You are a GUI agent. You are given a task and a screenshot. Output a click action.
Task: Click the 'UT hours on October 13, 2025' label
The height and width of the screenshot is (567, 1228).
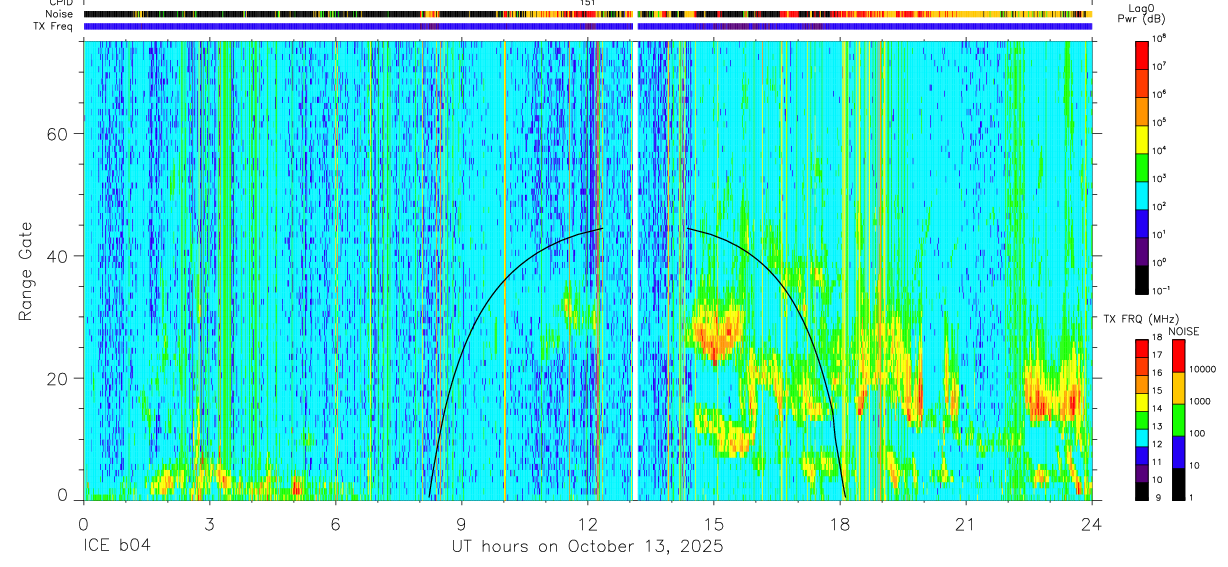587,547
